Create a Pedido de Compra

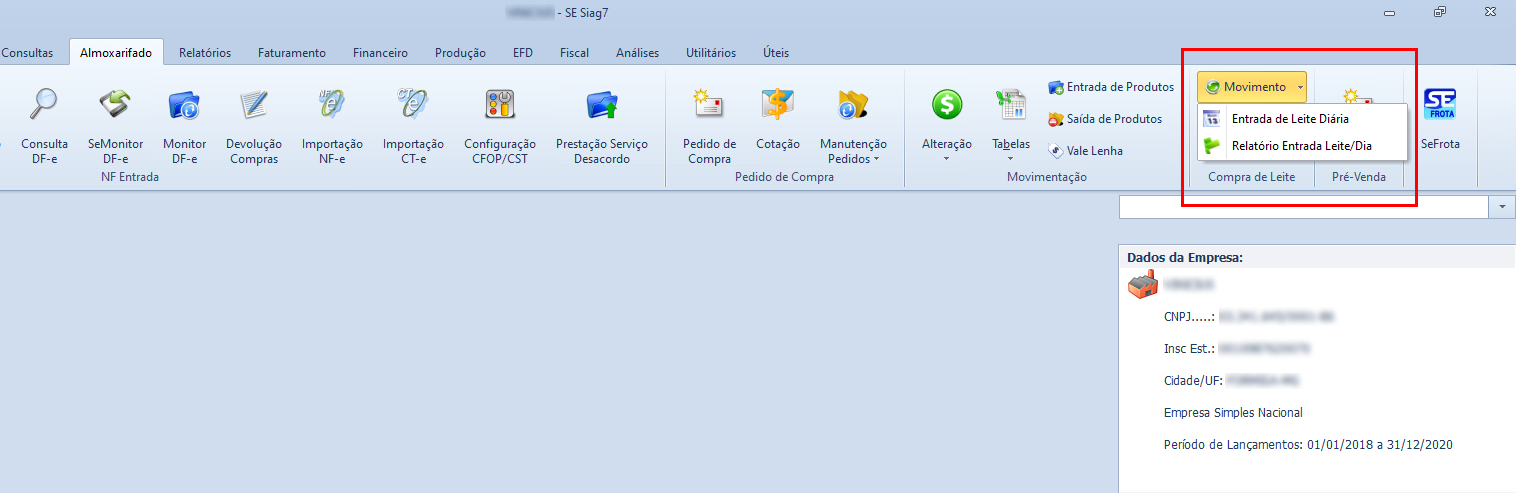pos(709,119)
